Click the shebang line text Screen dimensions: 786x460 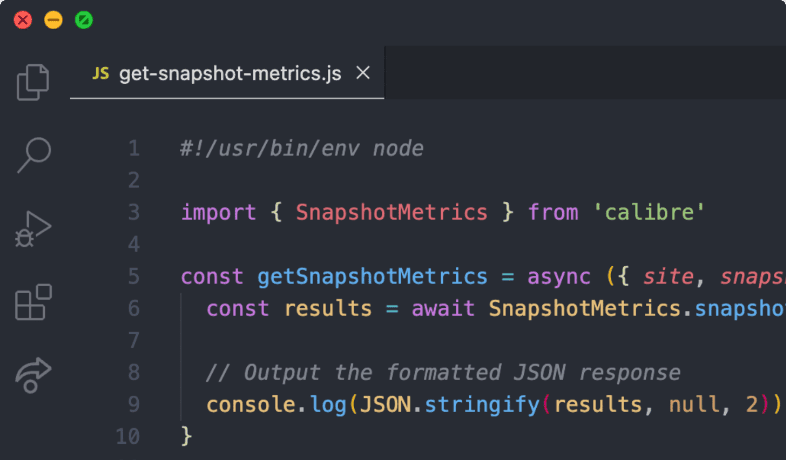pos(302,149)
